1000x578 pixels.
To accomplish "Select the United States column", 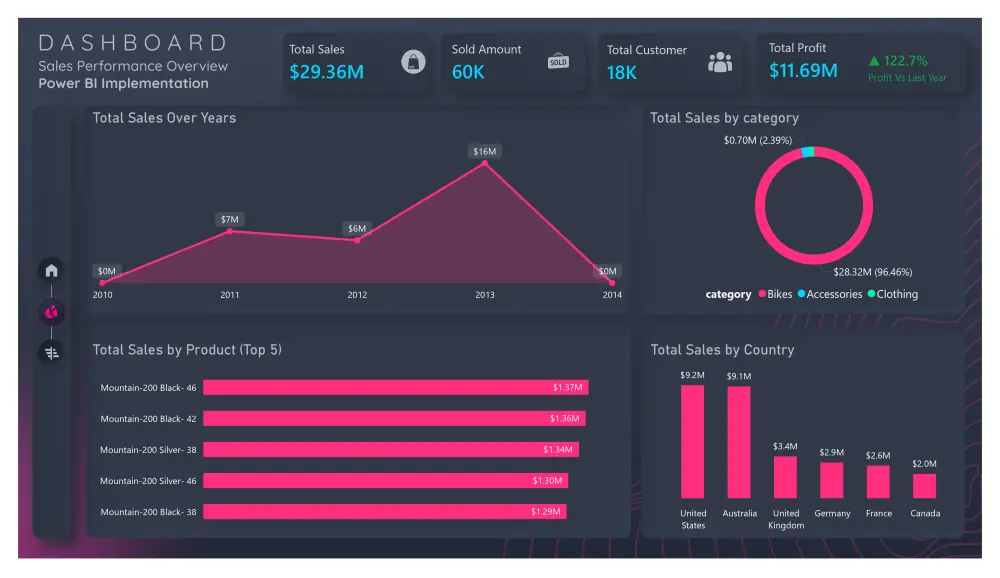I will [693, 441].
